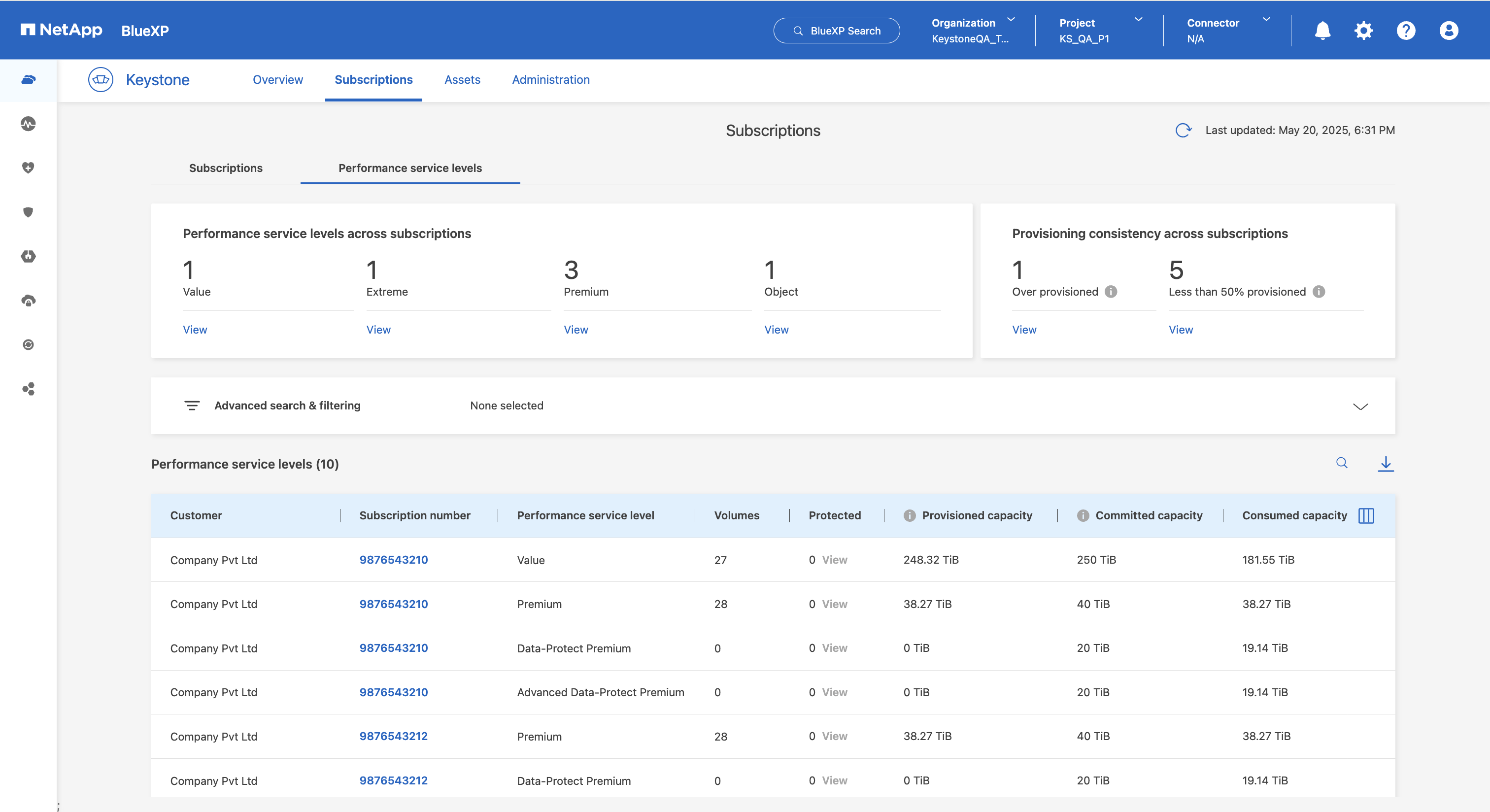
Task: Click the BlueXP Search field
Action: tap(836, 31)
